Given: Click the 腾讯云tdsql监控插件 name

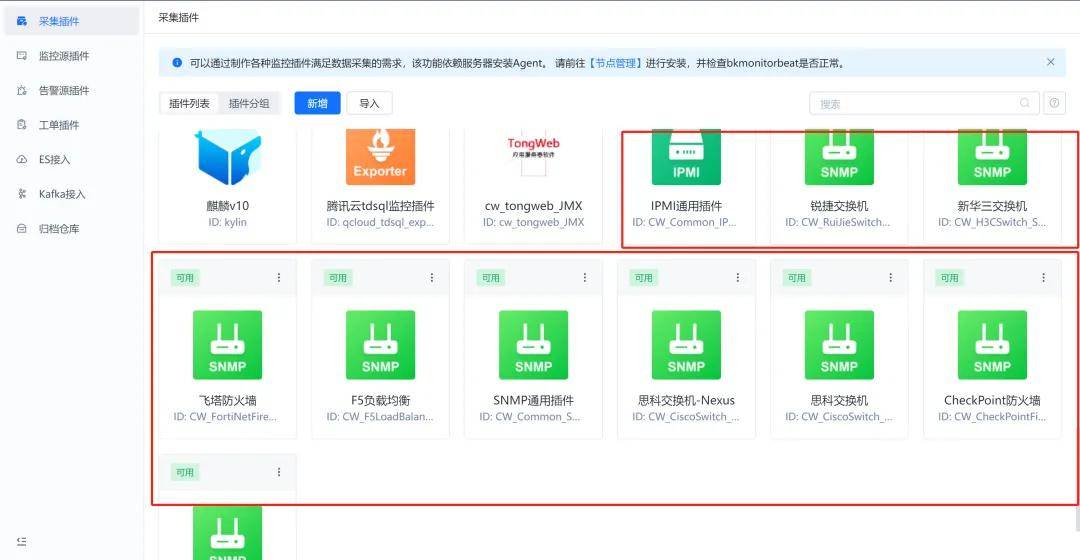Looking at the screenshot, I should (380, 205).
